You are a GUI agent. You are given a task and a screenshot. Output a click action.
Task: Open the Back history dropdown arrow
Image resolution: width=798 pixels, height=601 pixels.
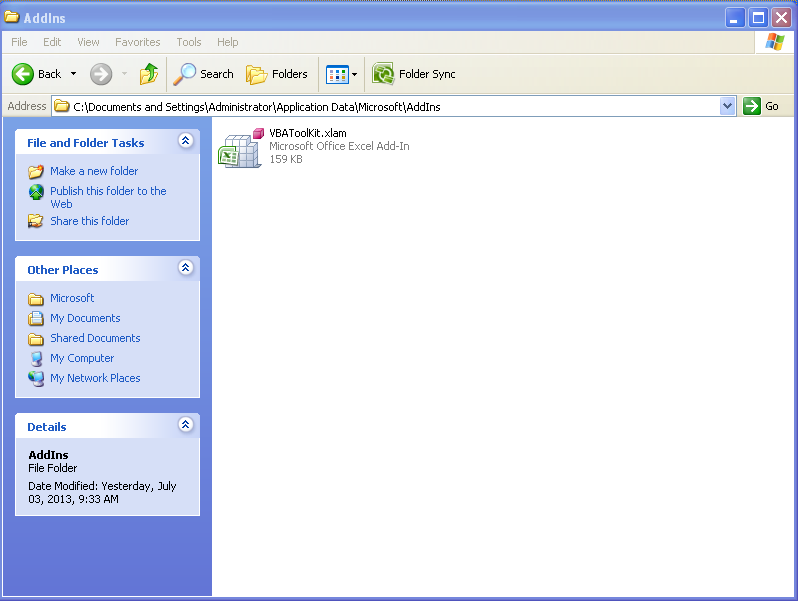point(73,74)
